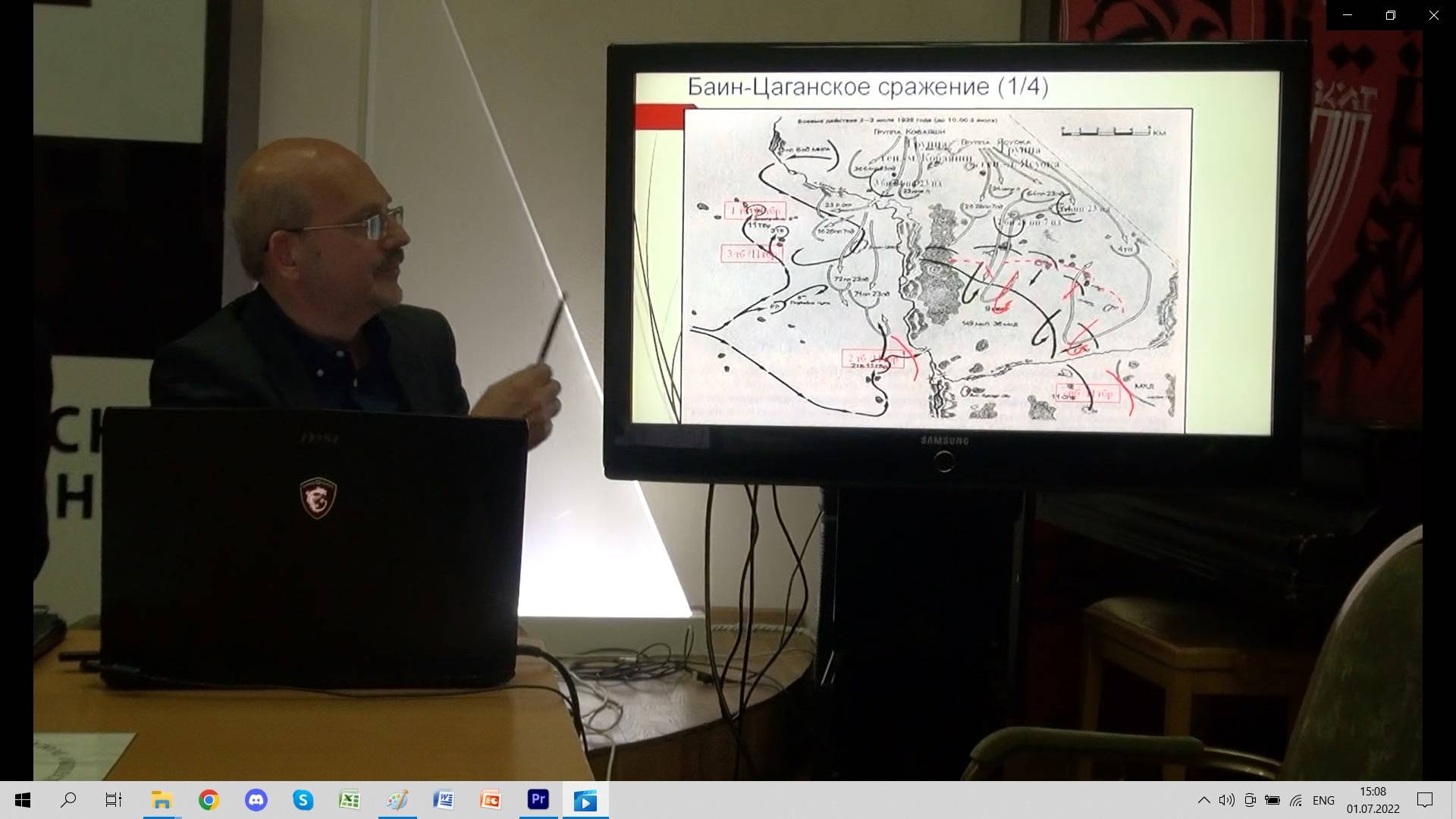Open the PowerPoint taskbar icon
Viewport: 1456px width, 819px height.
[x=491, y=800]
